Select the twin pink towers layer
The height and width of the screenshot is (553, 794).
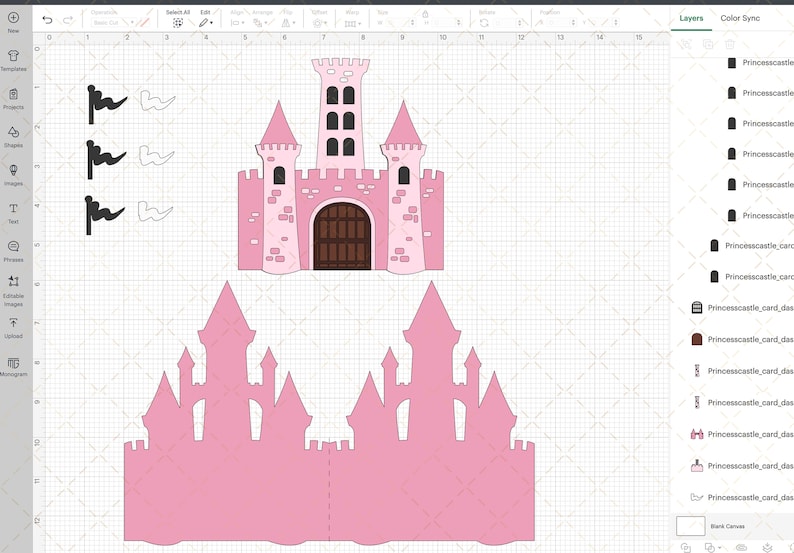[742, 434]
